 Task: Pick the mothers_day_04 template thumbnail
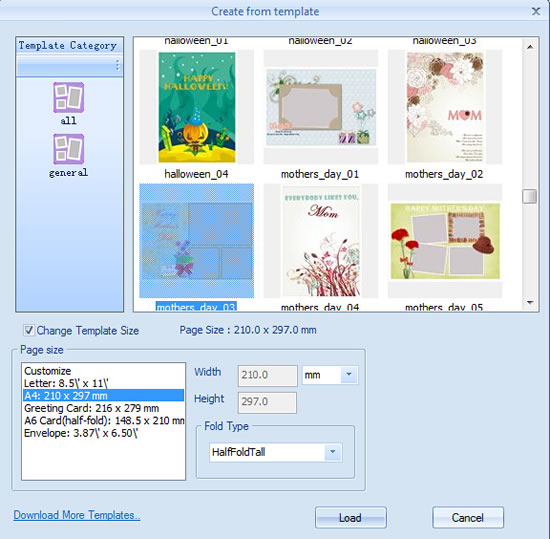[321, 241]
